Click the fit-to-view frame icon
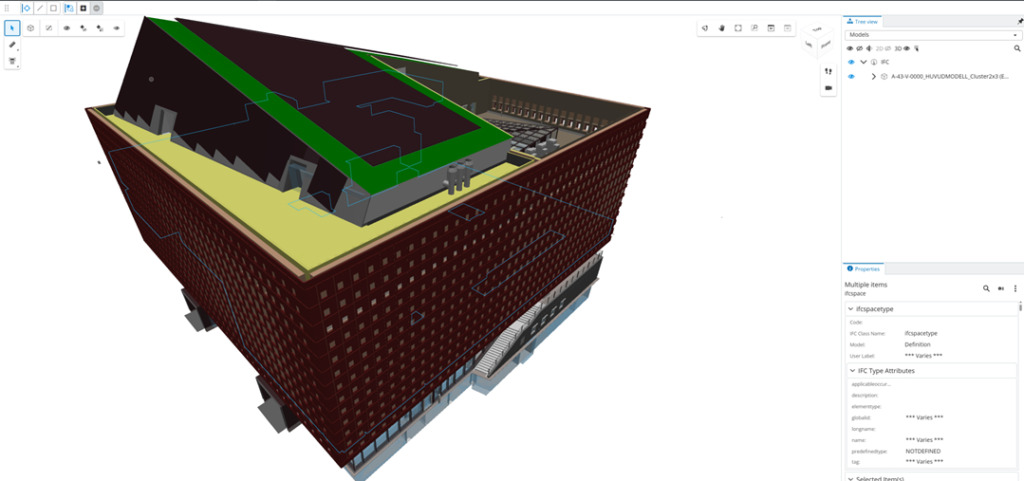The image size is (1024, 481). point(737,28)
